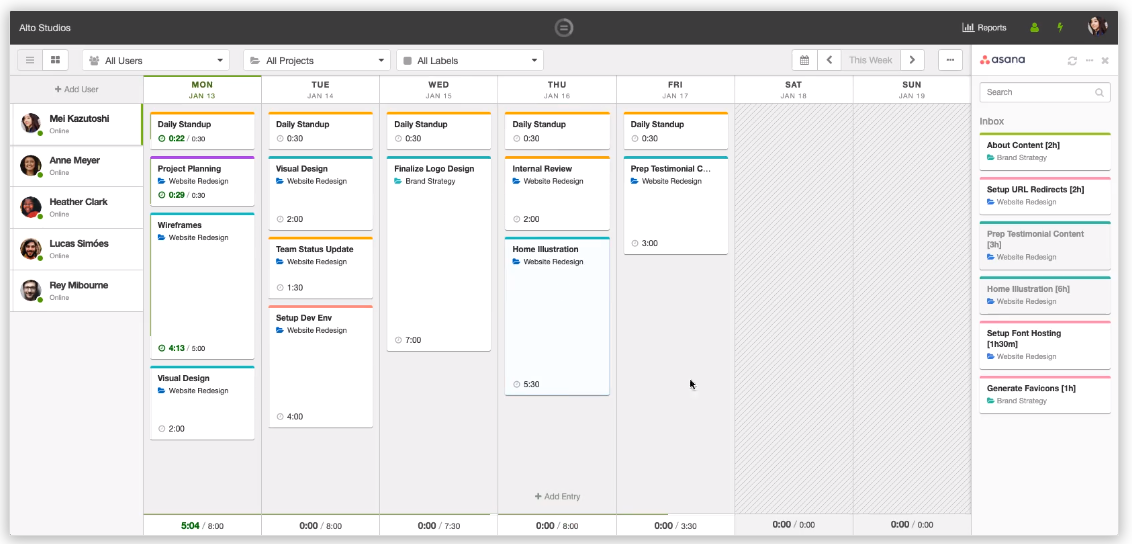The height and width of the screenshot is (544, 1132).
Task: Open the All Projects dropdown
Action: pyautogui.click(x=317, y=61)
